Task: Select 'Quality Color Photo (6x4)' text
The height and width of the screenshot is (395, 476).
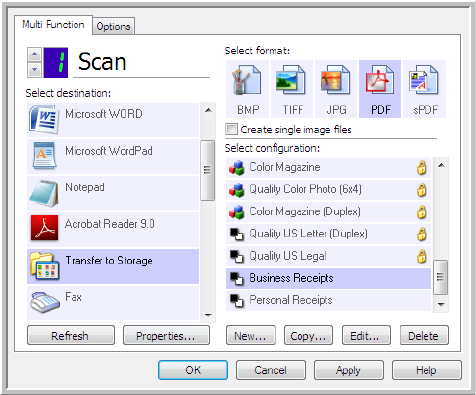Action: pyautogui.click(x=305, y=189)
